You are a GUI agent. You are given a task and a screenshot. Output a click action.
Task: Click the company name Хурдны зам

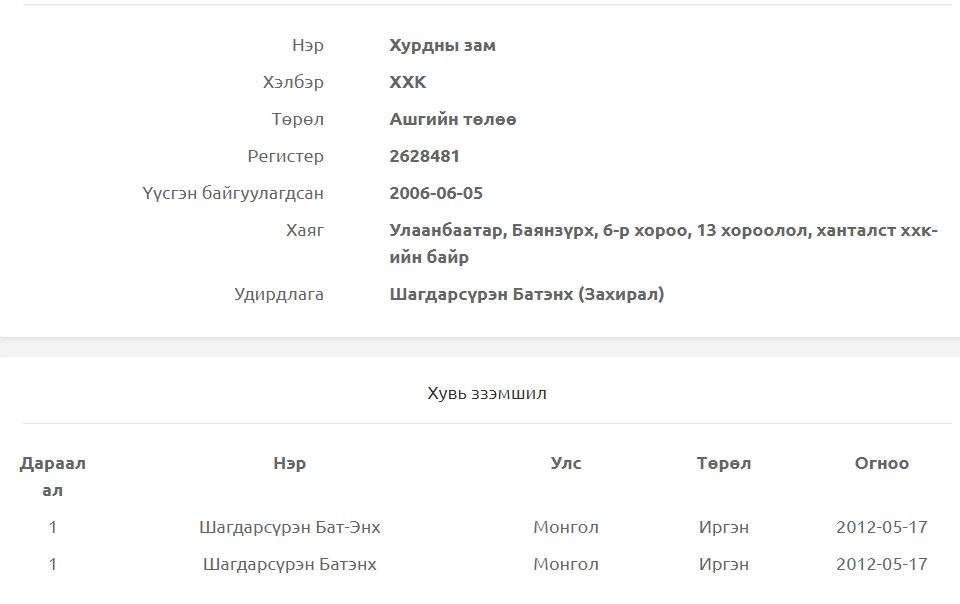pyautogui.click(x=442, y=45)
